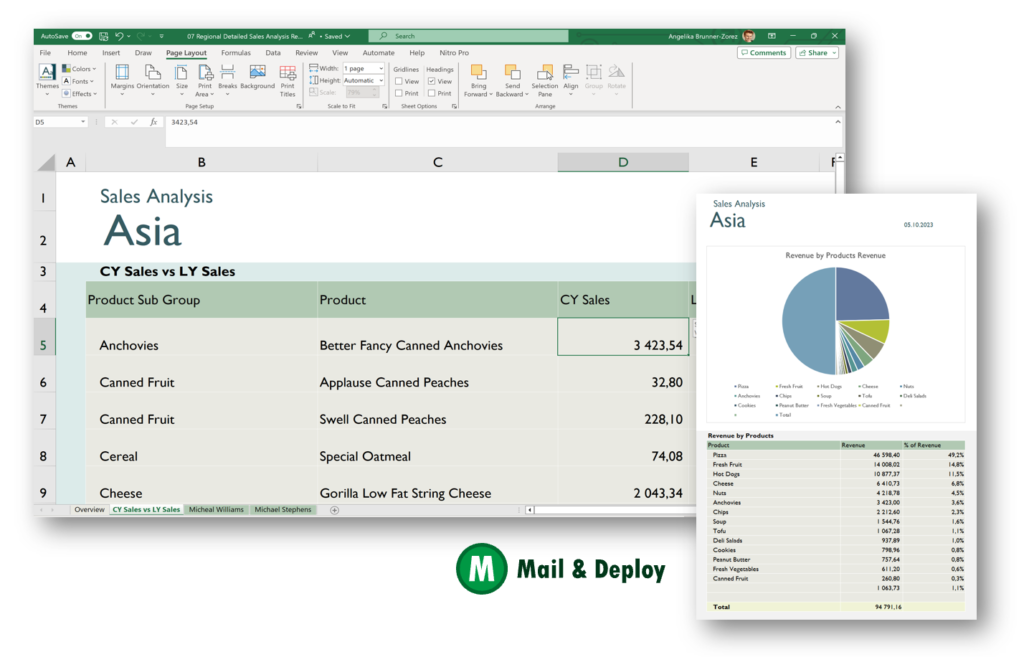Switch to the Data tab
Screen dimensions: 1024x657
(x=273, y=53)
